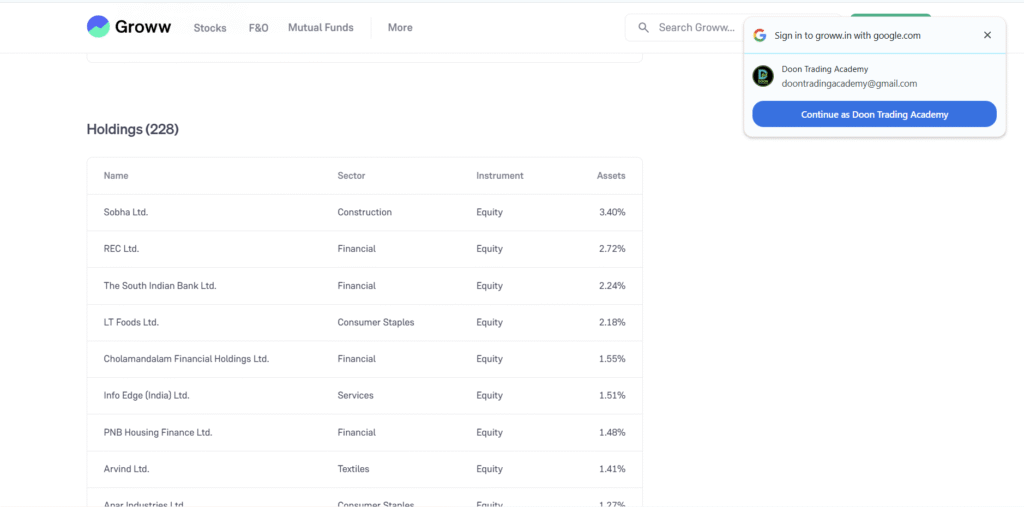The image size is (1024, 507).
Task: Expand the More menu
Action: point(400,28)
